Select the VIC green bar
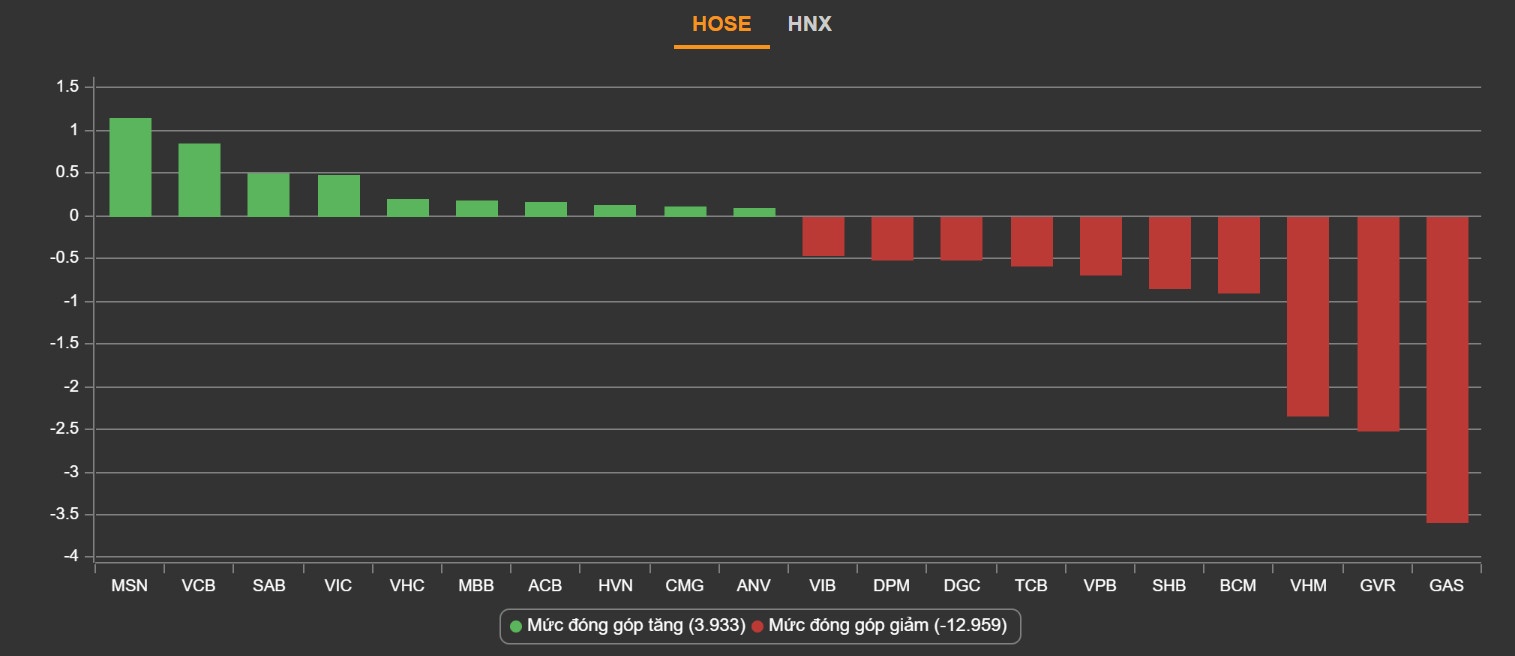The image size is (1515, 656). tap(338, 196)
